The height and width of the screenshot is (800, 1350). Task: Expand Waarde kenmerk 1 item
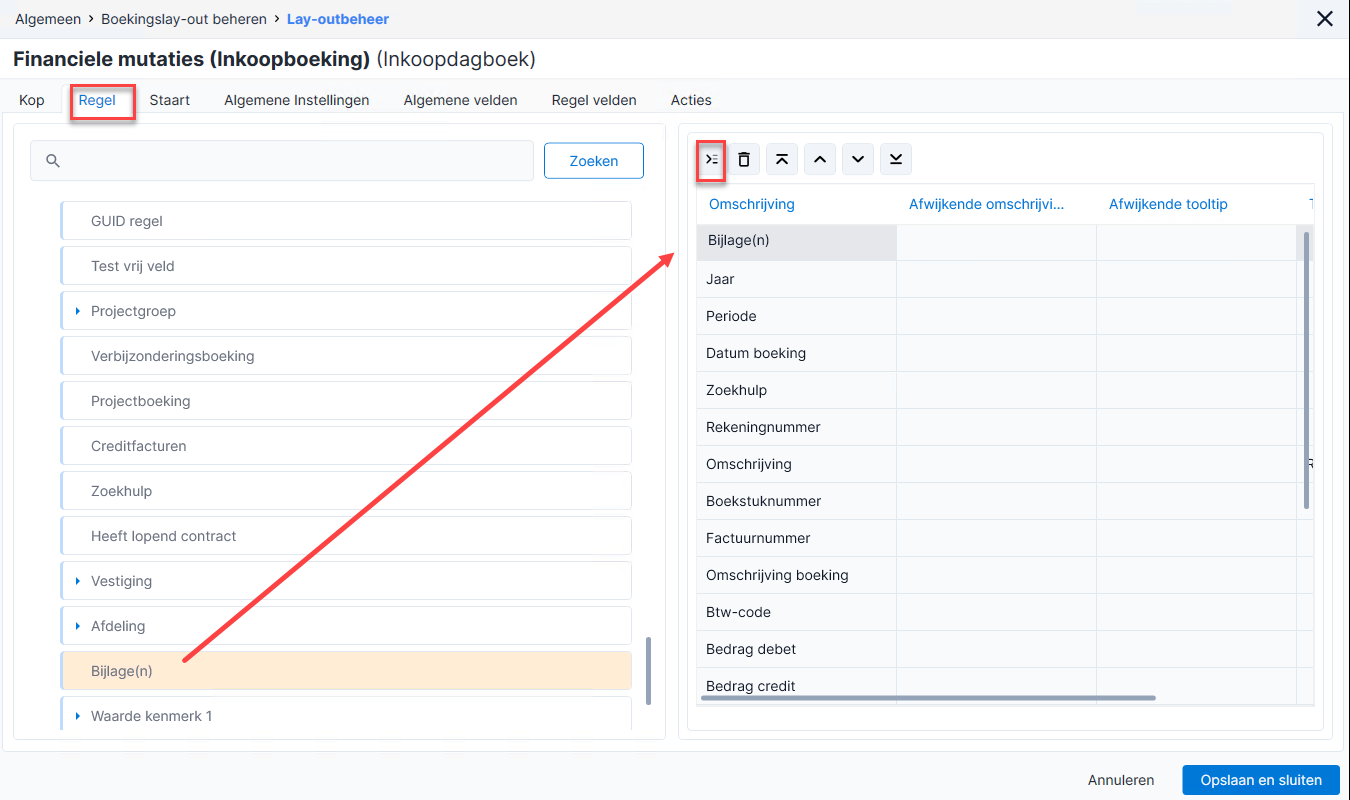pos(78,716)
